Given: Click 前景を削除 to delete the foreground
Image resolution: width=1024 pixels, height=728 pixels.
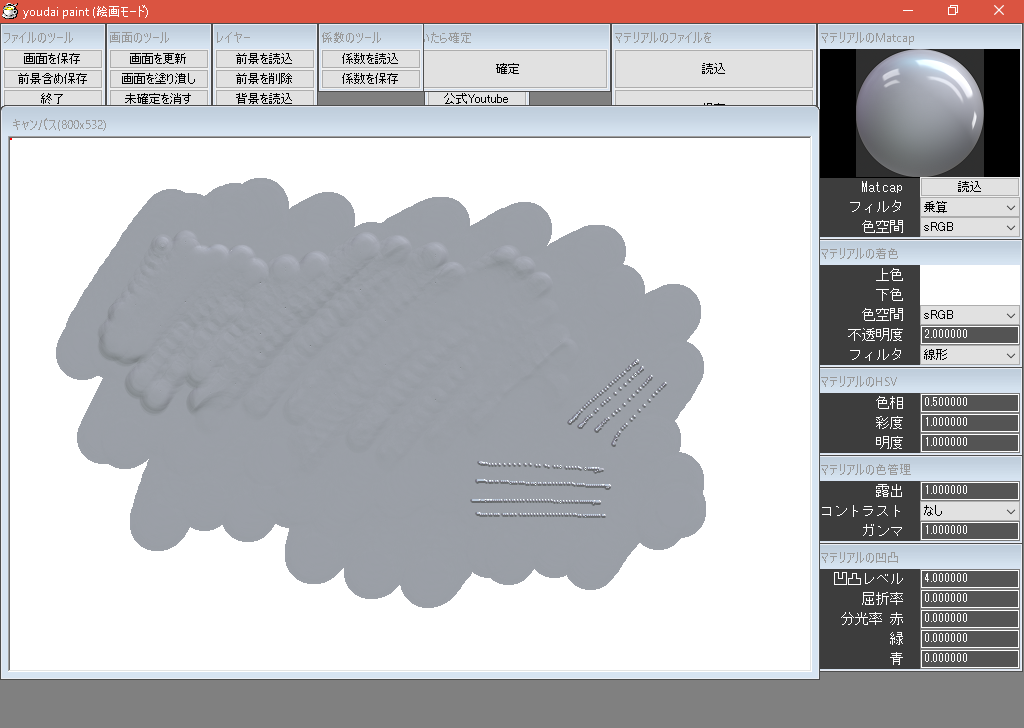Looking at the screenshot, I should [x=263, y=78].
